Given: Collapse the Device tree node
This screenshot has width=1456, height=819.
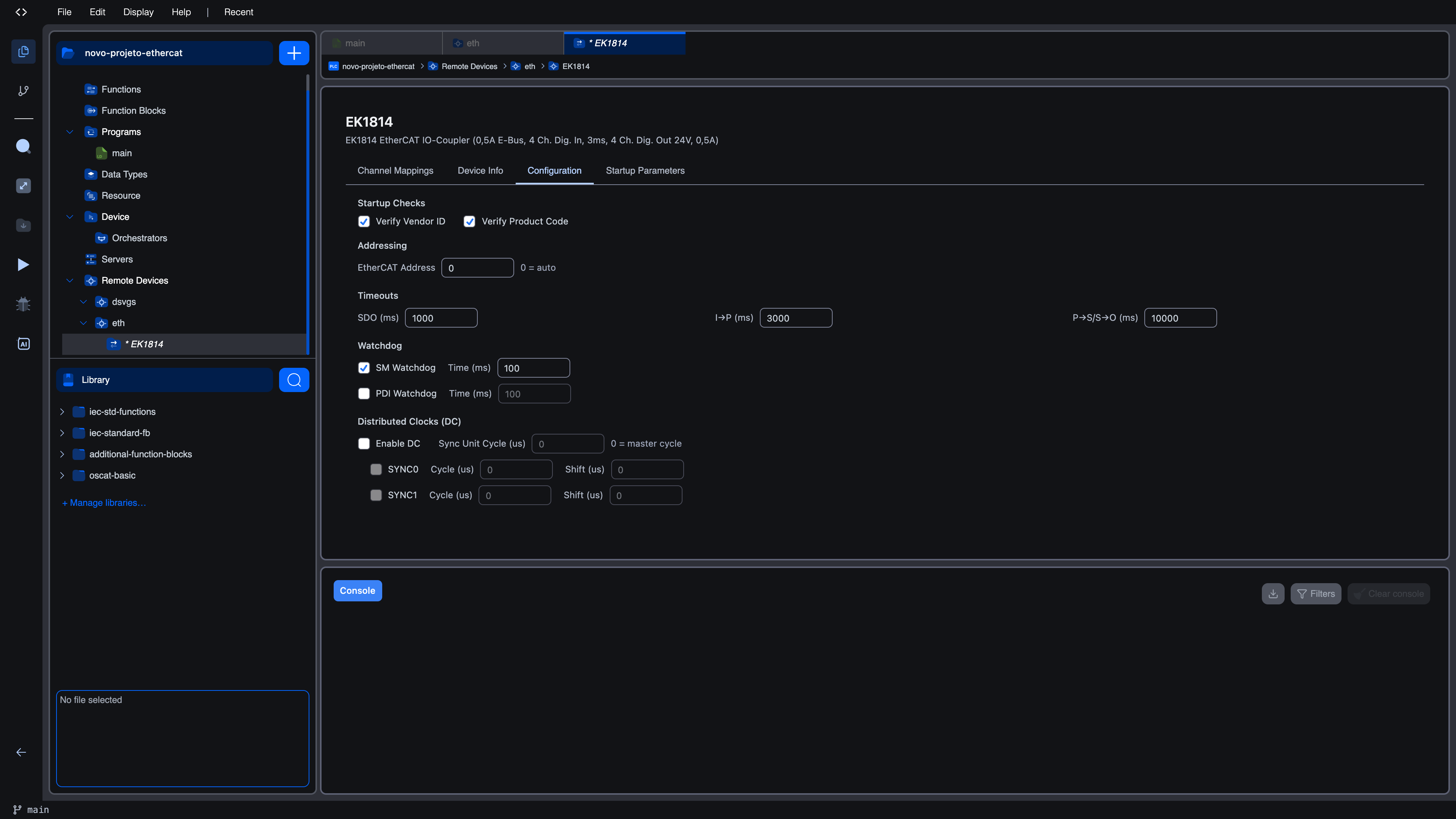Looking at the screenshot, I should coord(70,217).
